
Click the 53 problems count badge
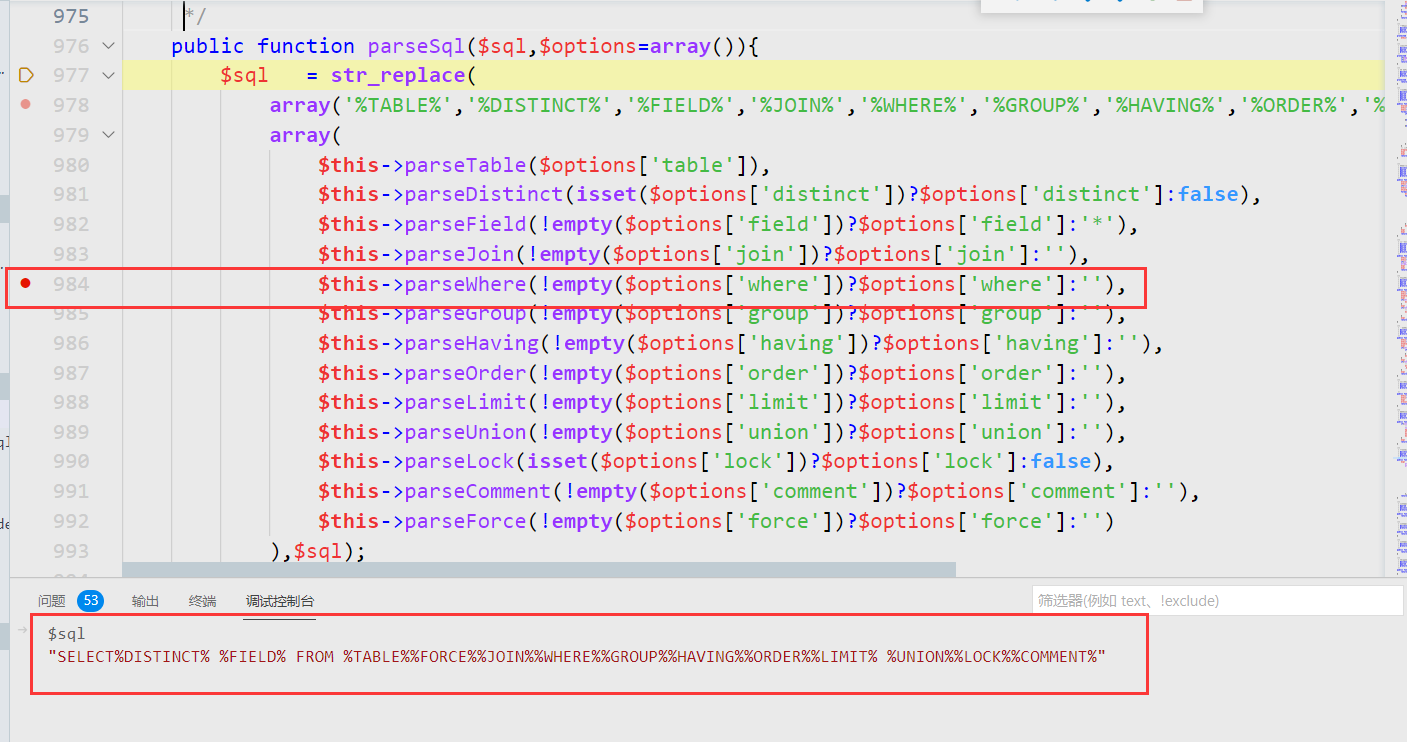[91, 601]
